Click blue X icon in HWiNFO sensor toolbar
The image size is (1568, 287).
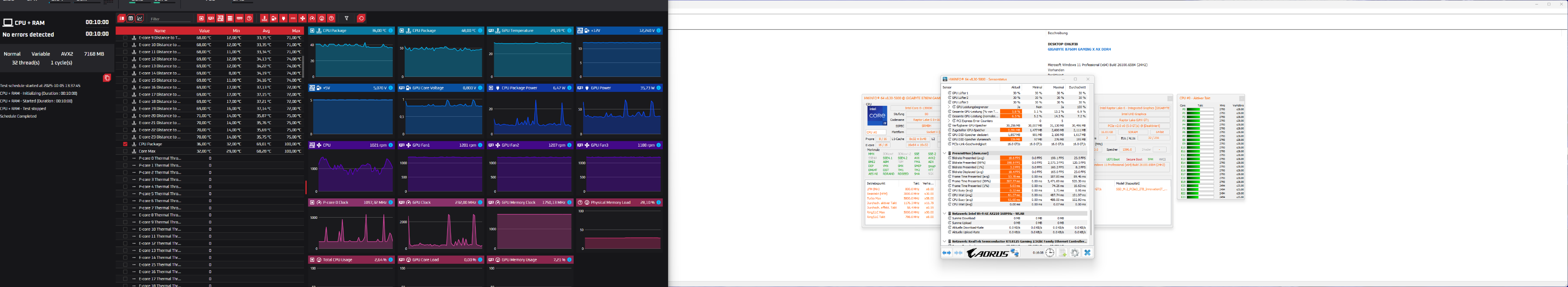(1088, 253)
